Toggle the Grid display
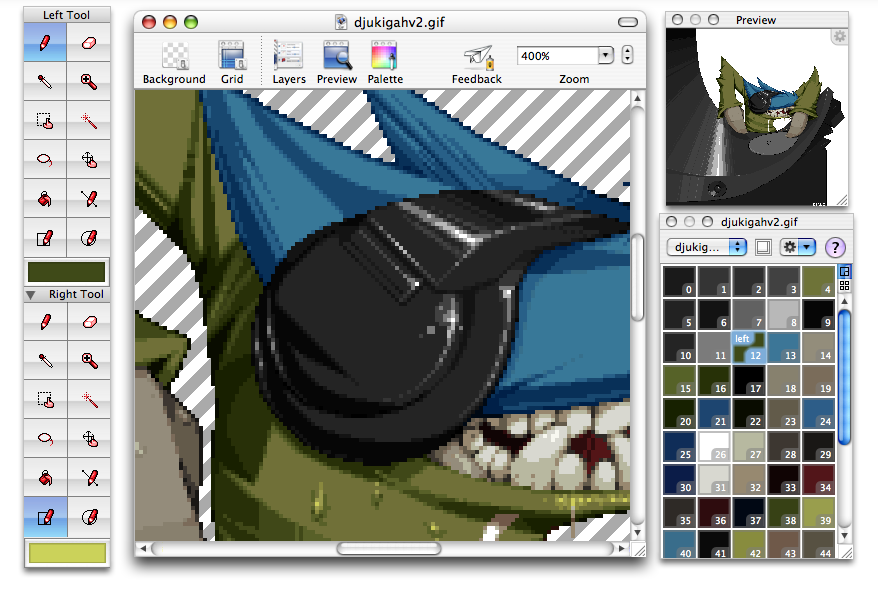 click(x=232, y=62)
